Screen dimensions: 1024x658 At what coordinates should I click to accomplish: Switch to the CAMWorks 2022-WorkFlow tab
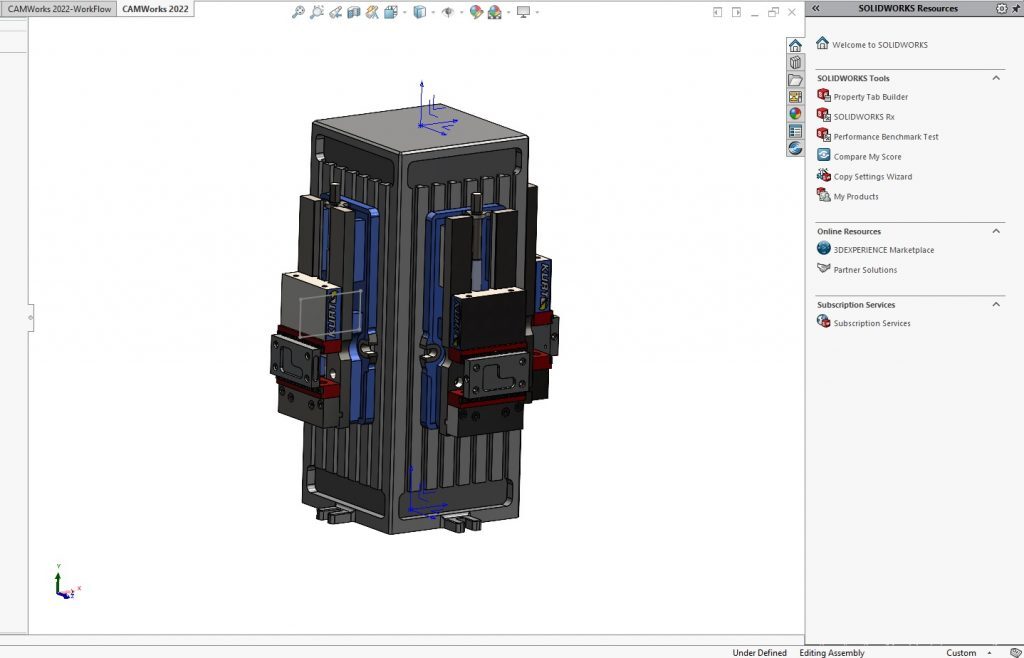click(x=57, y=8)
